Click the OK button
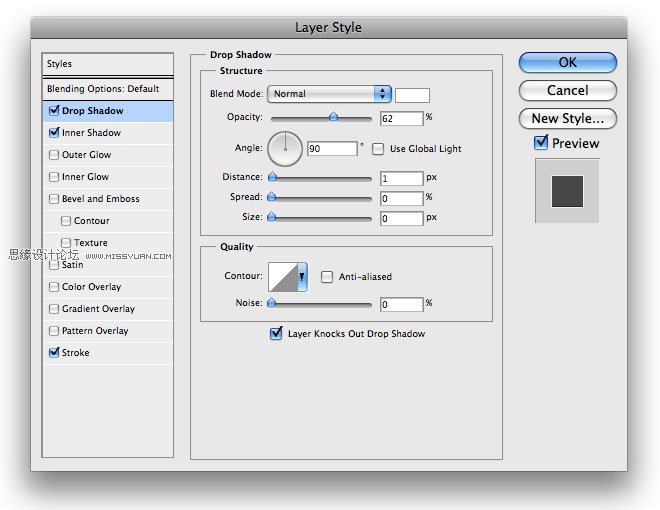This screenshot has width=660, height=510. pos(567,62)
